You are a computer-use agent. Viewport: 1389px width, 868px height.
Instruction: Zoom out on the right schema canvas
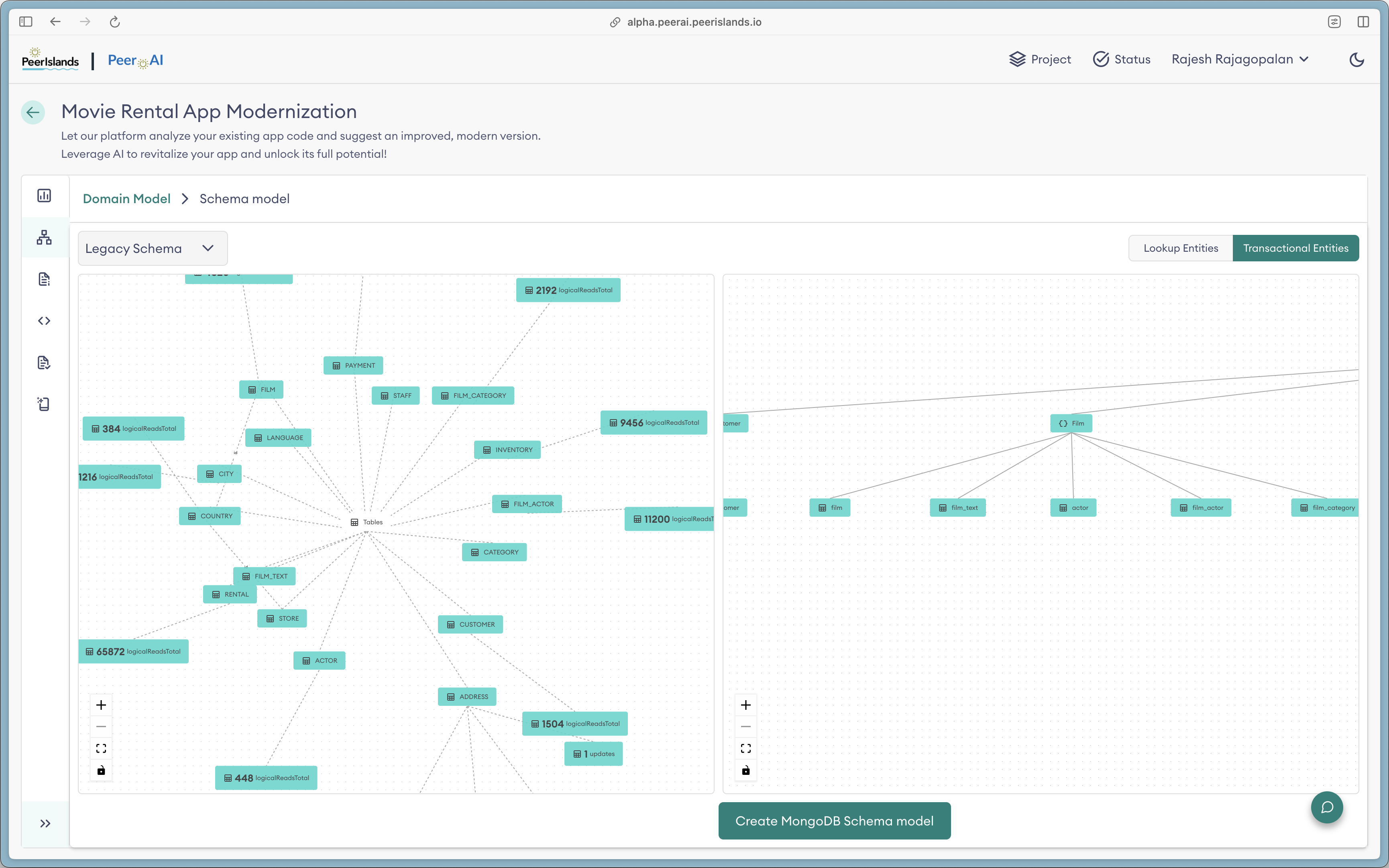click(745, 727)
